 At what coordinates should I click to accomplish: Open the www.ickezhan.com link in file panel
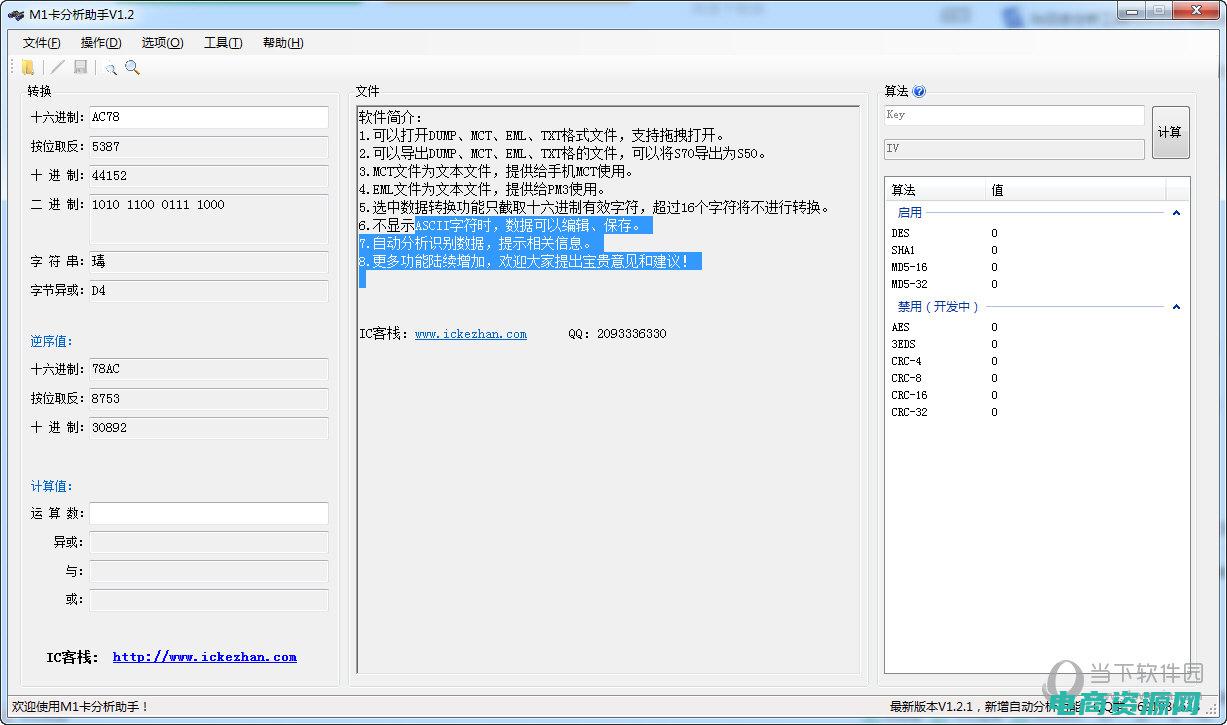point(470,334)
